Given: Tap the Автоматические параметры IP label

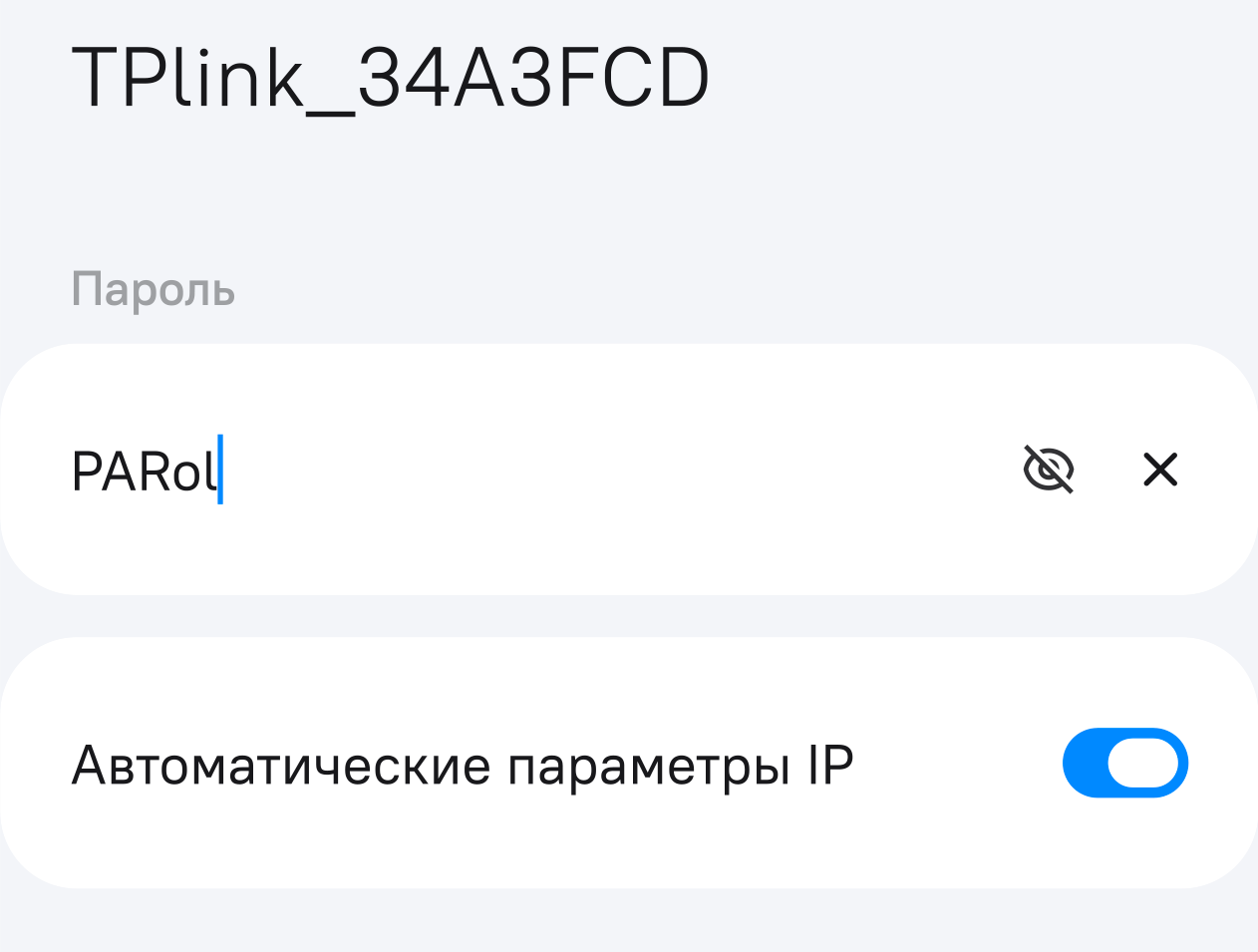Looking at the screenshot, I should point(463,766).
